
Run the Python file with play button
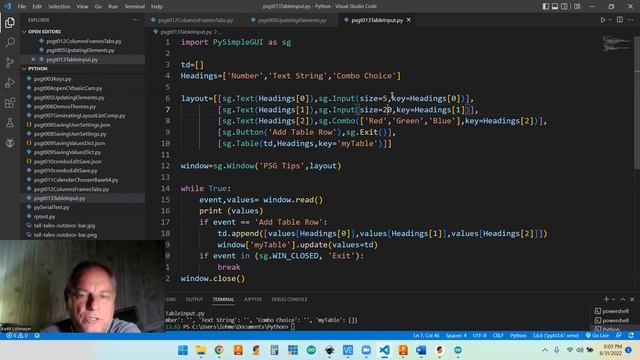coord(602,20)
